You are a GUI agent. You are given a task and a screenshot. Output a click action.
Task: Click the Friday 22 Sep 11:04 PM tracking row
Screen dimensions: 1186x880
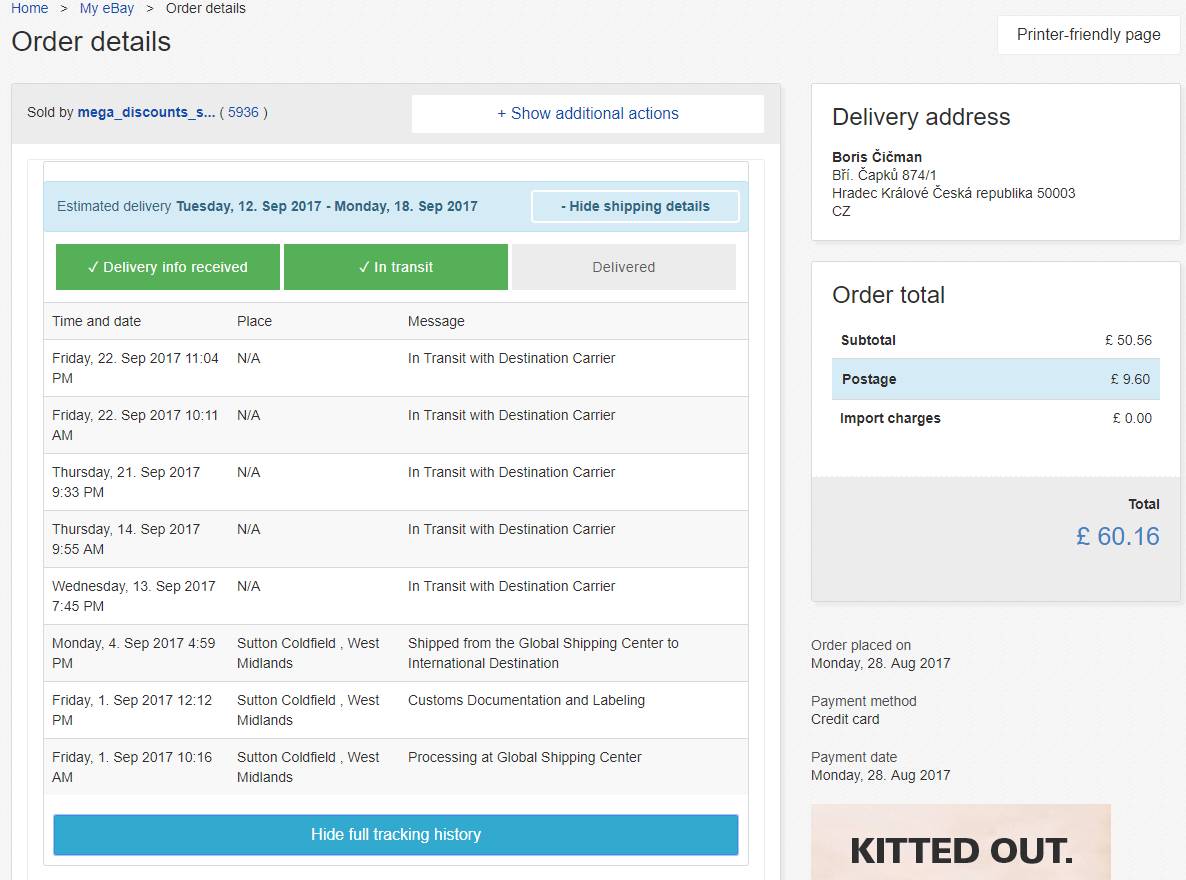pyautogui.click(x=396, y=368)
